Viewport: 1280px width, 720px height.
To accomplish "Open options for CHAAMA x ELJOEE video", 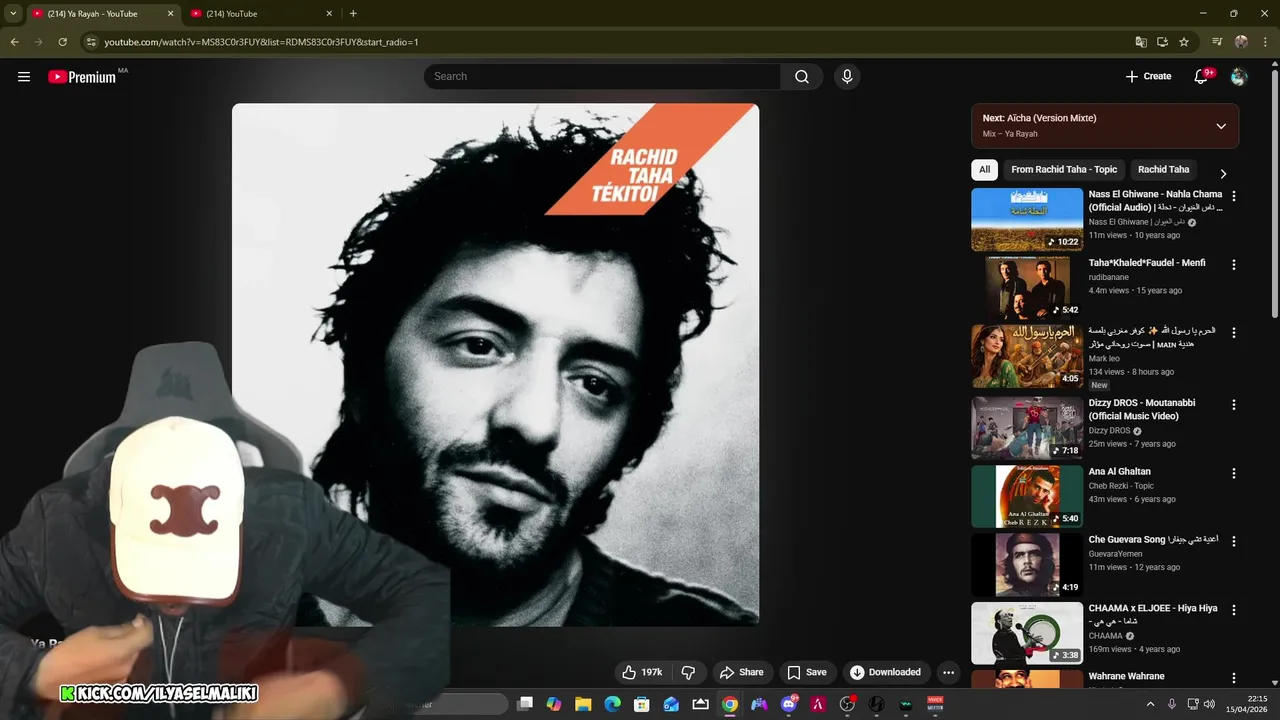I will tap(1233, 610).
